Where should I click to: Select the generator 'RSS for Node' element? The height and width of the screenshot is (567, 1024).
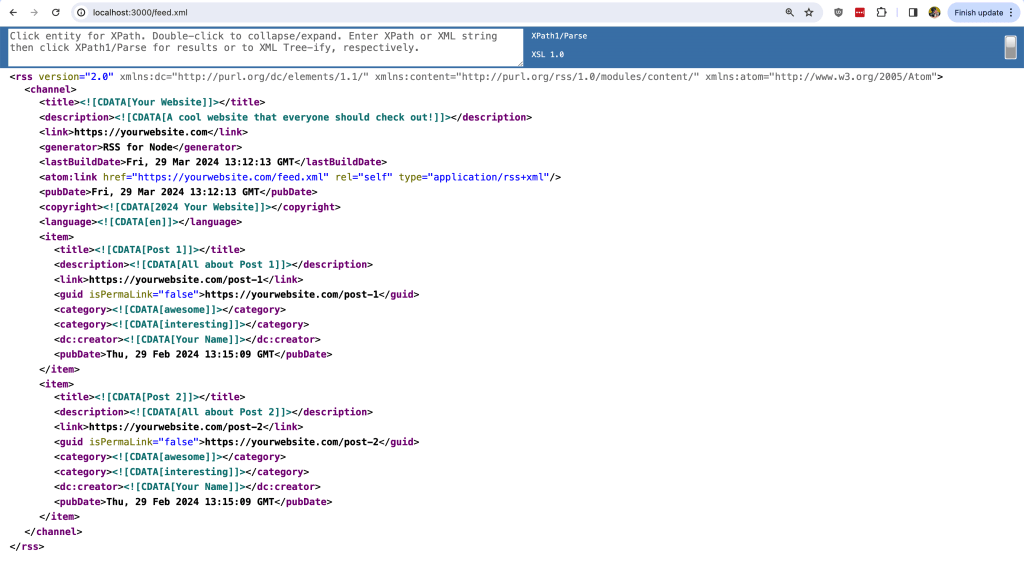pyautogui.click(x=140, y=147)
